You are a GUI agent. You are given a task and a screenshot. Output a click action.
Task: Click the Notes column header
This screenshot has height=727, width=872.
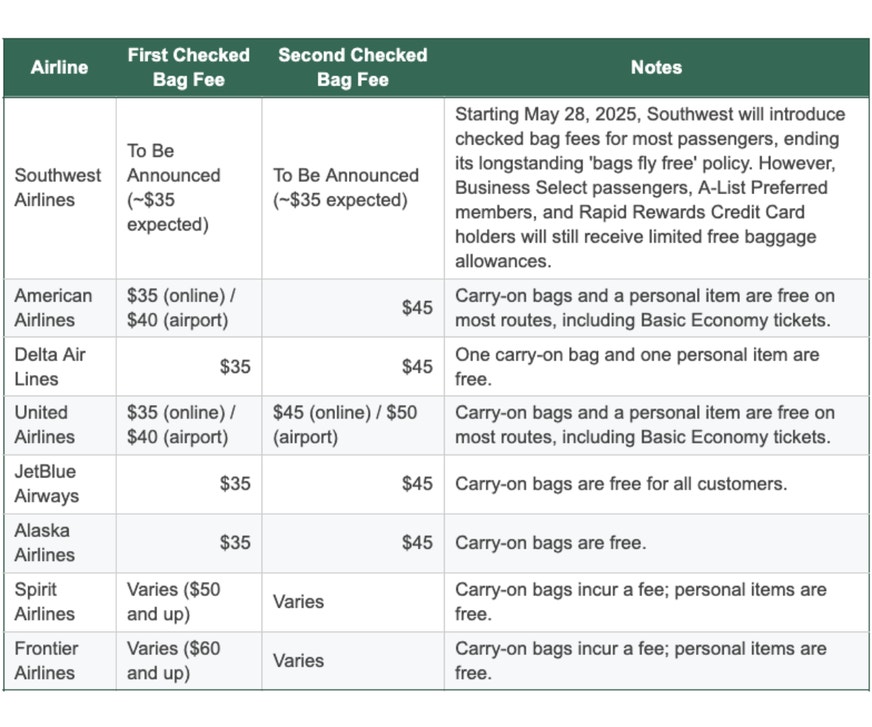[x=656, y=67]
